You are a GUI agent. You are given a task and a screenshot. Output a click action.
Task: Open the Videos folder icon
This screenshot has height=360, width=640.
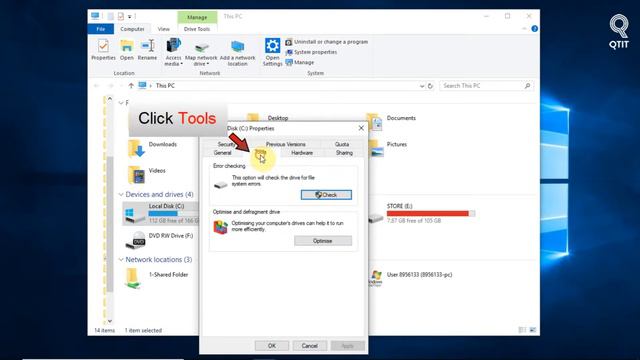point(136,175)
